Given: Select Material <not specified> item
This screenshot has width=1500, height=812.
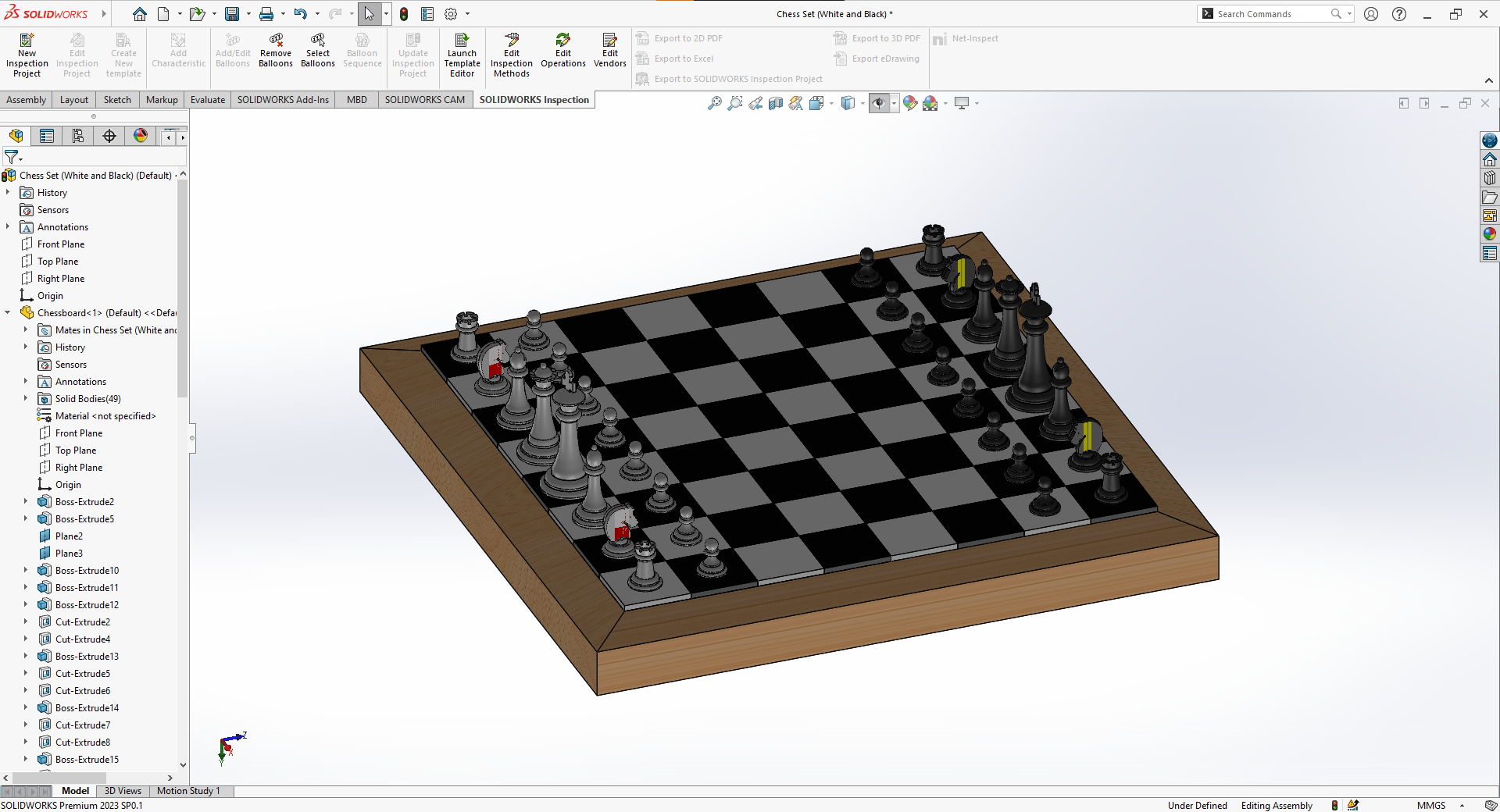Looking at the screenshot, I should click(x=105, y=416).
